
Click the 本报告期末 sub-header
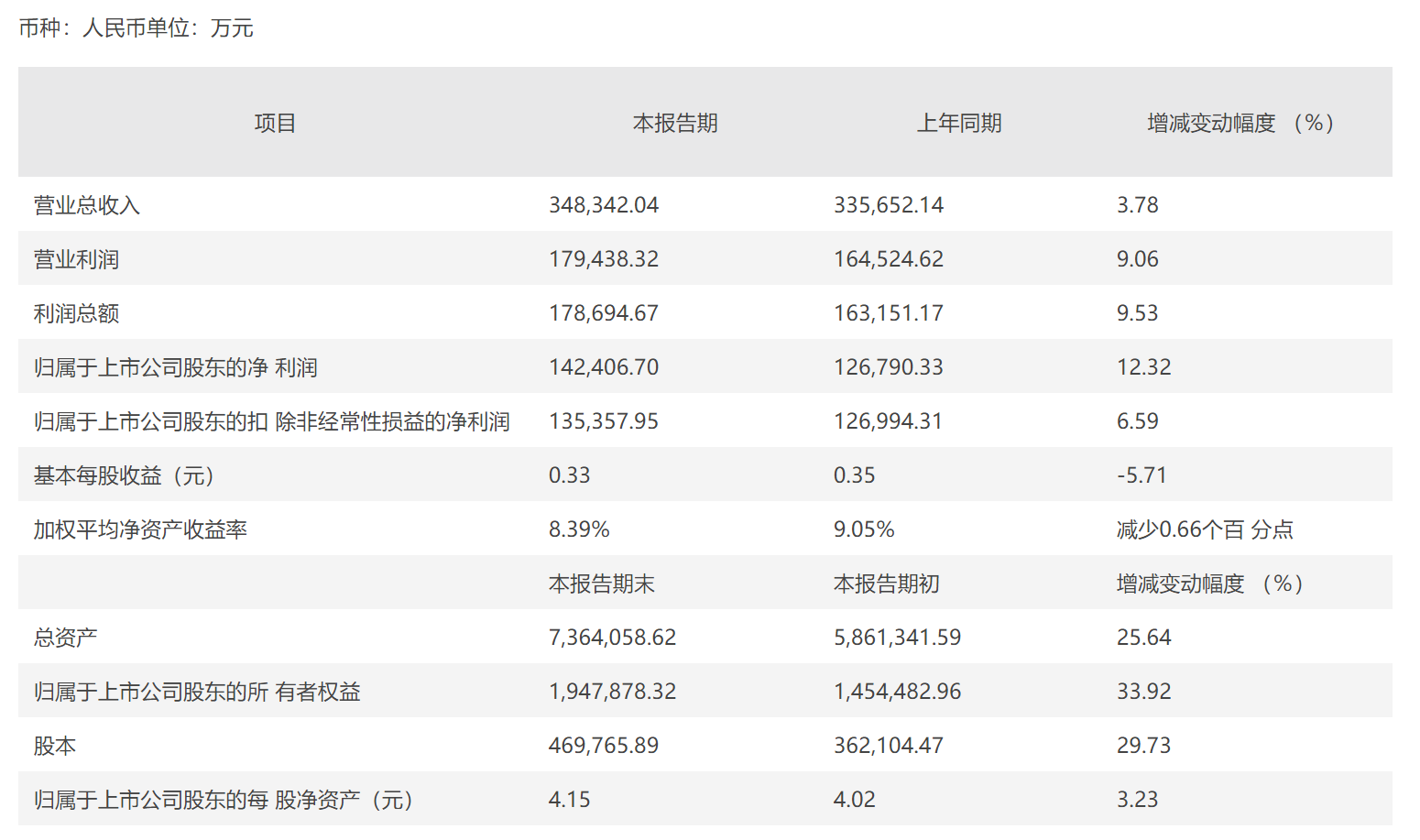pos(602,584)
